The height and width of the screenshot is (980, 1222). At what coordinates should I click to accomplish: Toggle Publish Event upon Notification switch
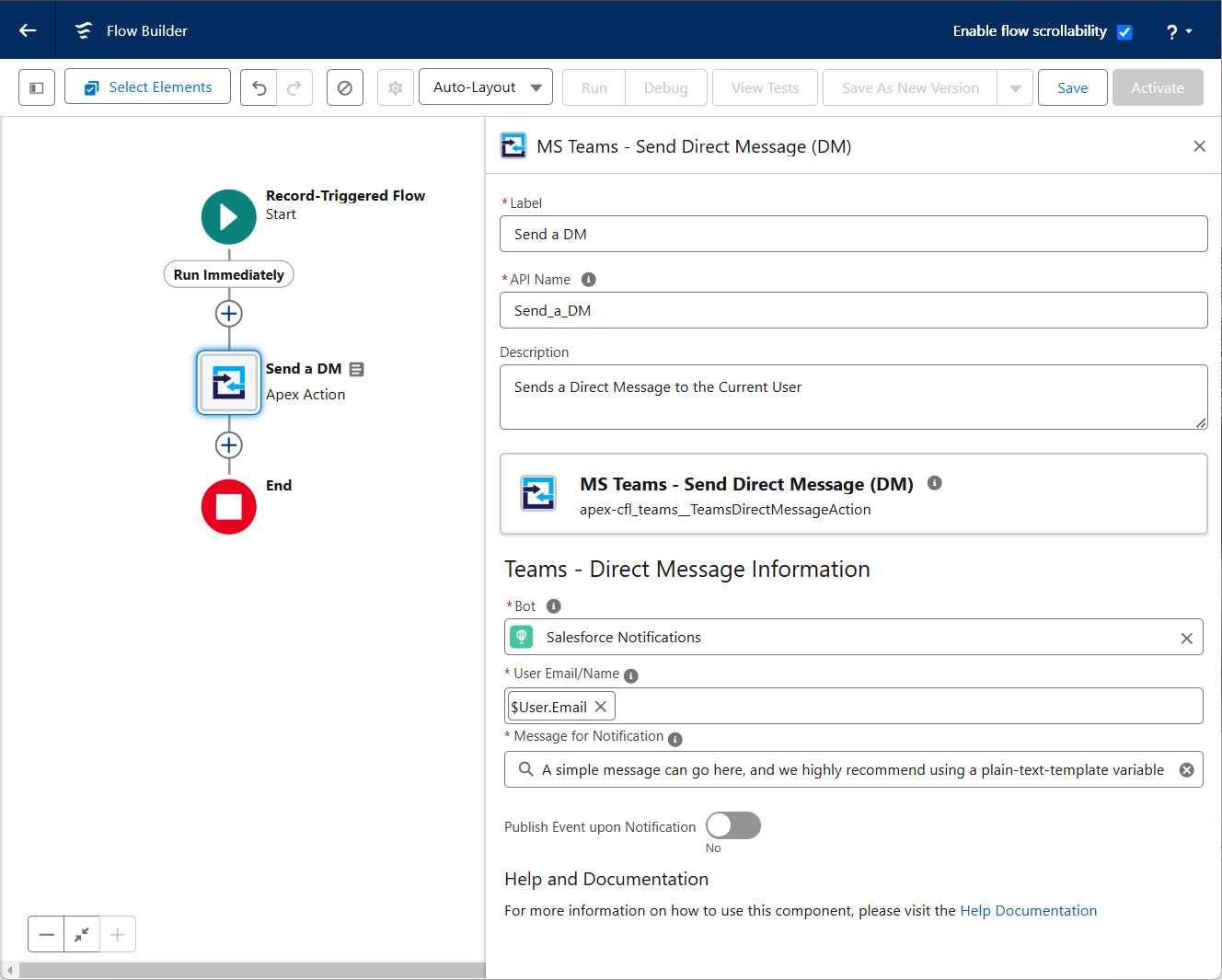click(x=733, y=825)
